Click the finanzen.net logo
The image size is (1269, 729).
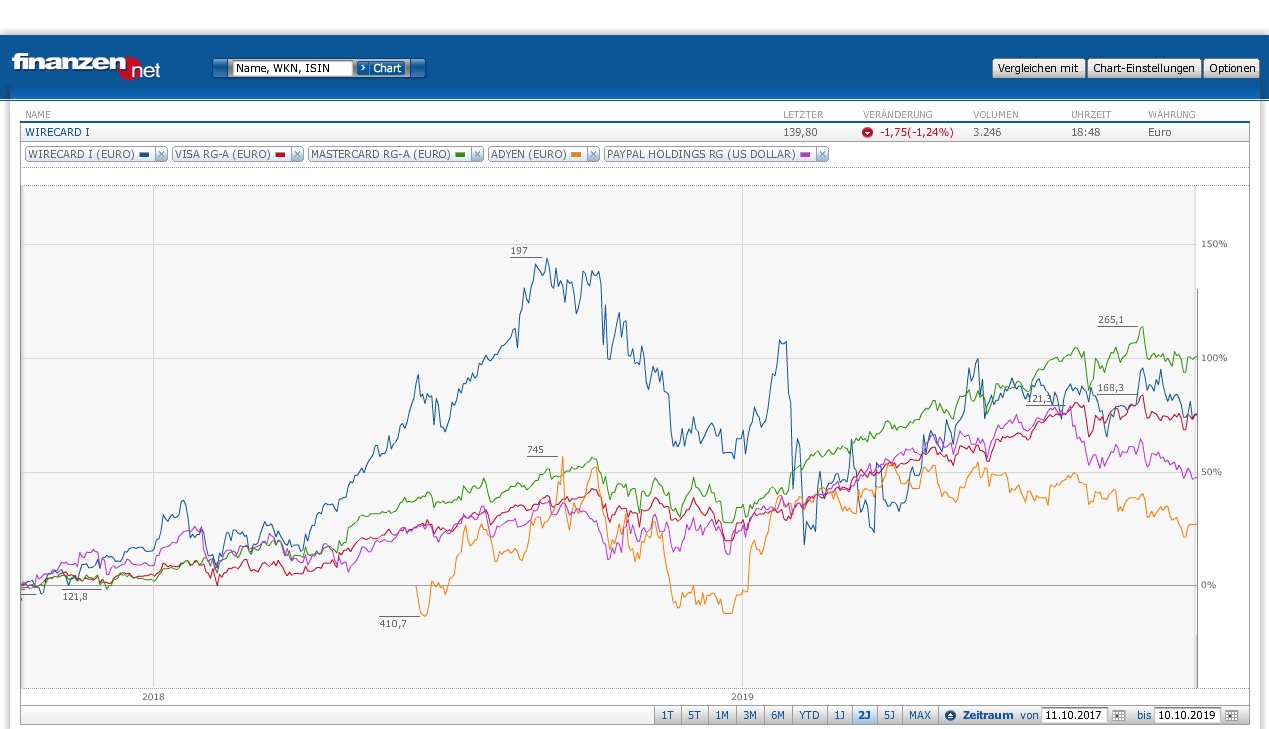tap(86, 65)
